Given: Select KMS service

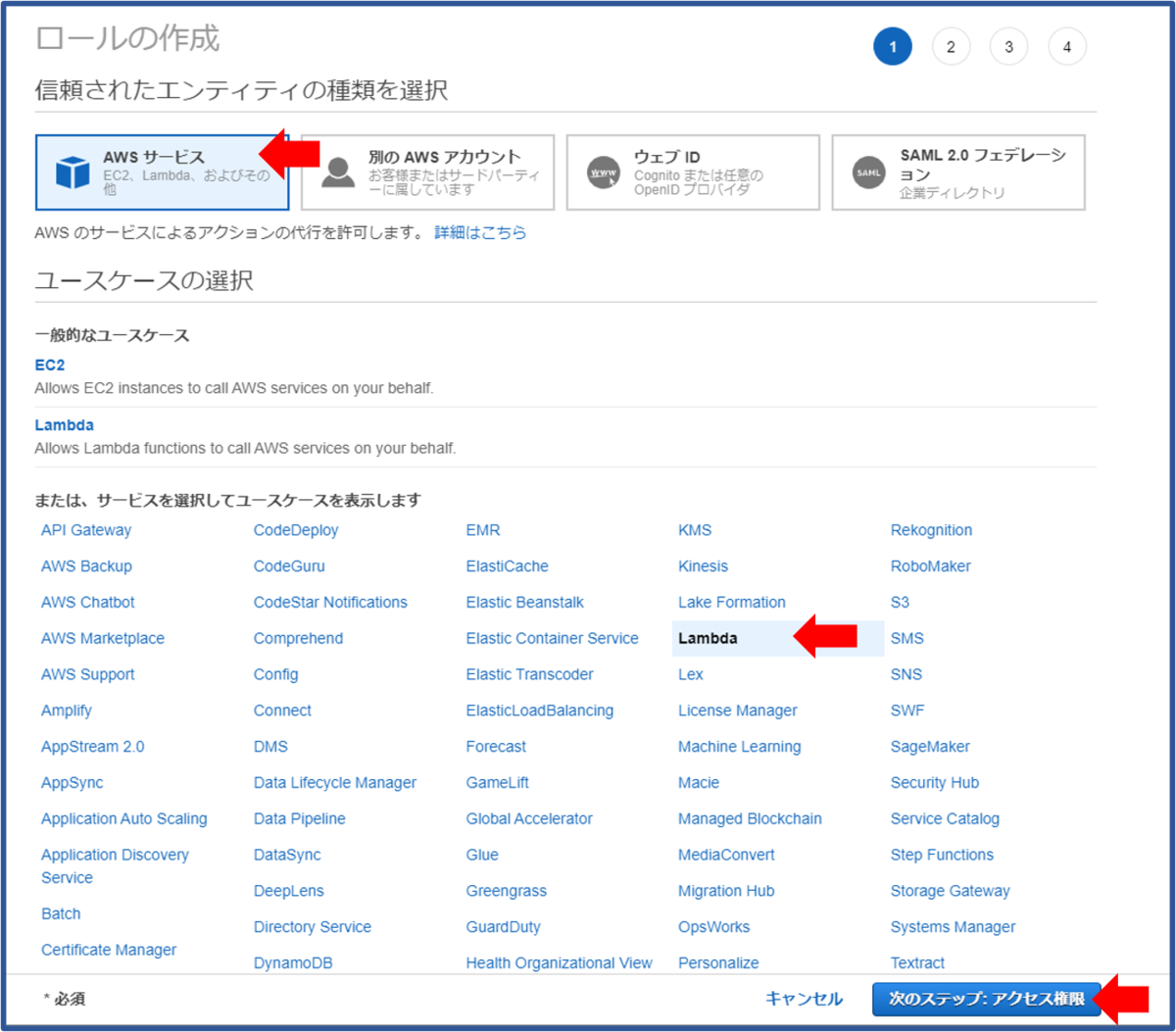Looking at the screenshot, I should 695,530.
